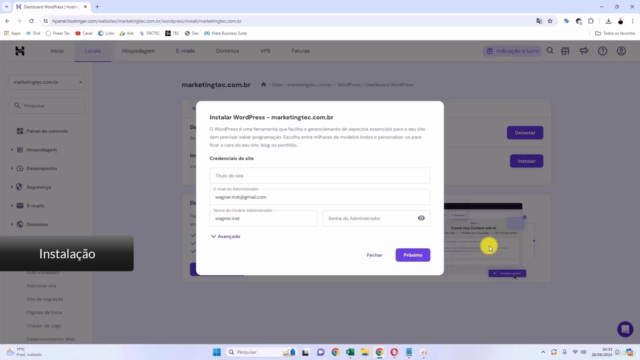This screenshot has height=360, width=640.
Task: Open the announcements megaphone icon
Action: [584, 51]
